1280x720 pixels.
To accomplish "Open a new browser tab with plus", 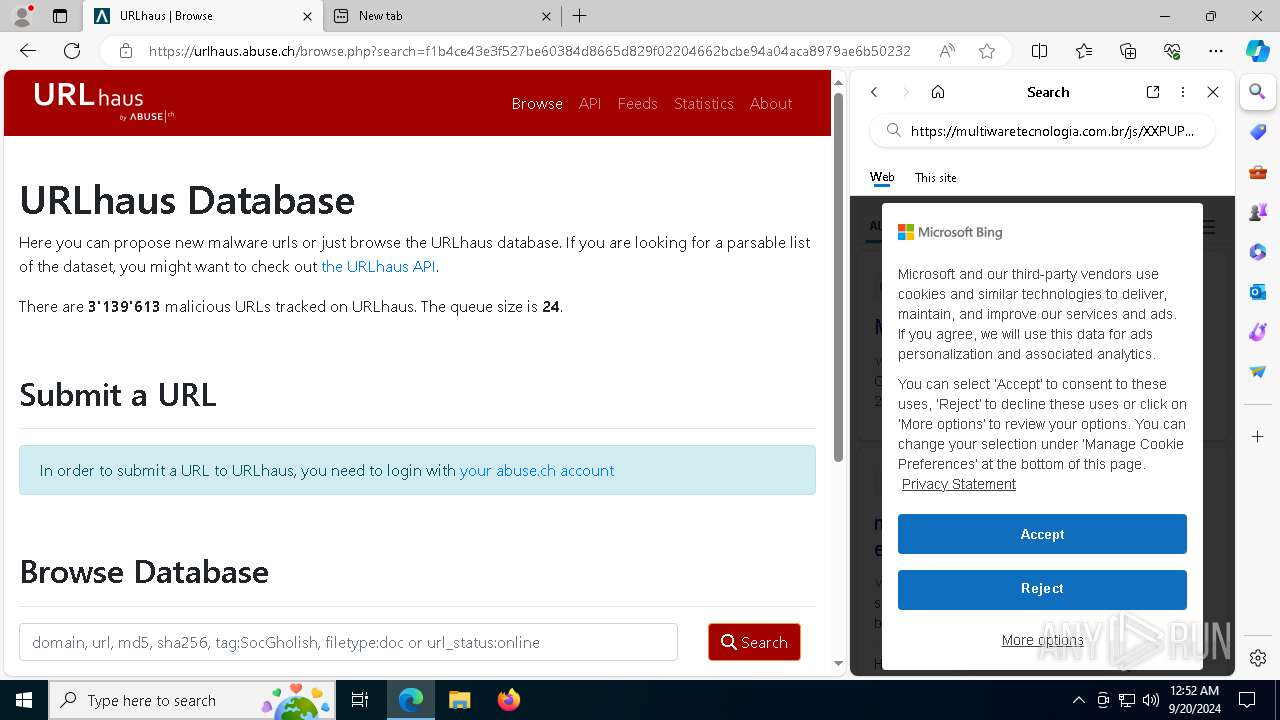I will point(580,16).
